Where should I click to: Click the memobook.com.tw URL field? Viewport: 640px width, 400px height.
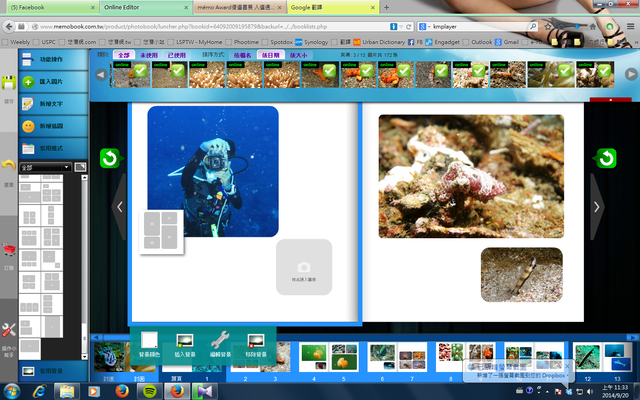212,27
